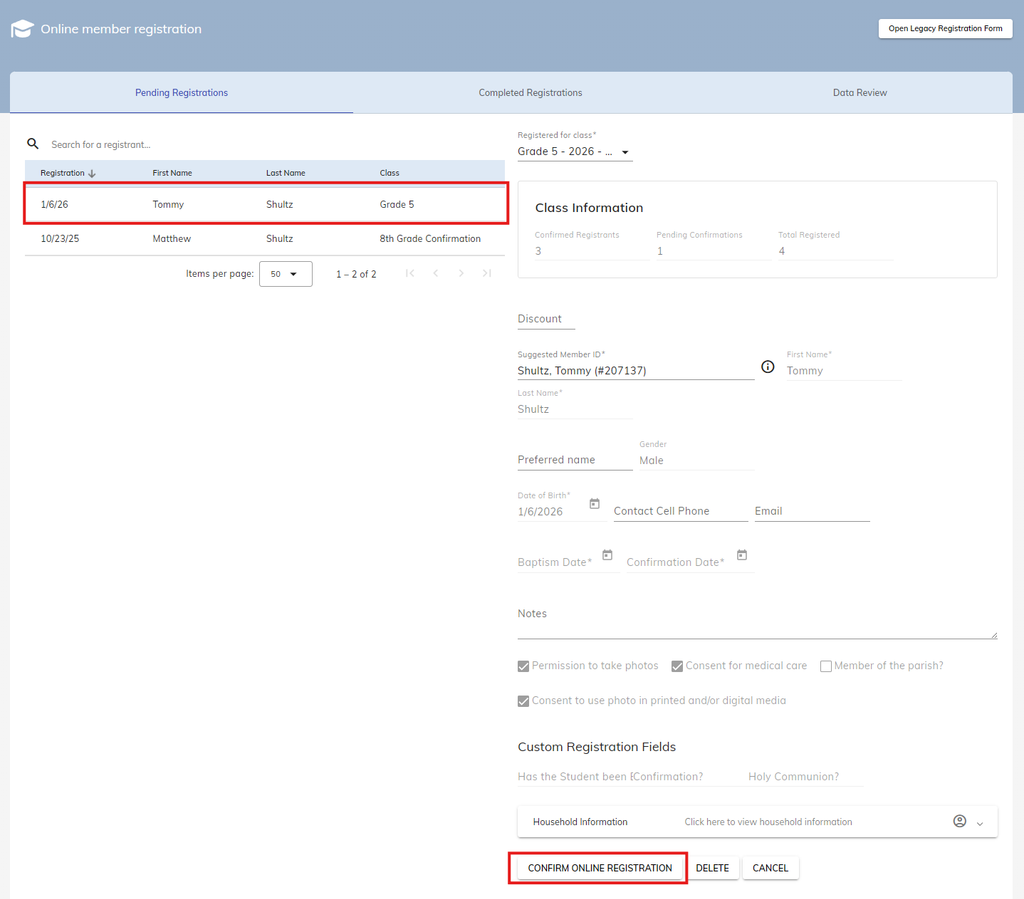This screenshot has width=1024, height=899.
Task: Open the Items per page dropdown
Action: click(x=285, y=274)
